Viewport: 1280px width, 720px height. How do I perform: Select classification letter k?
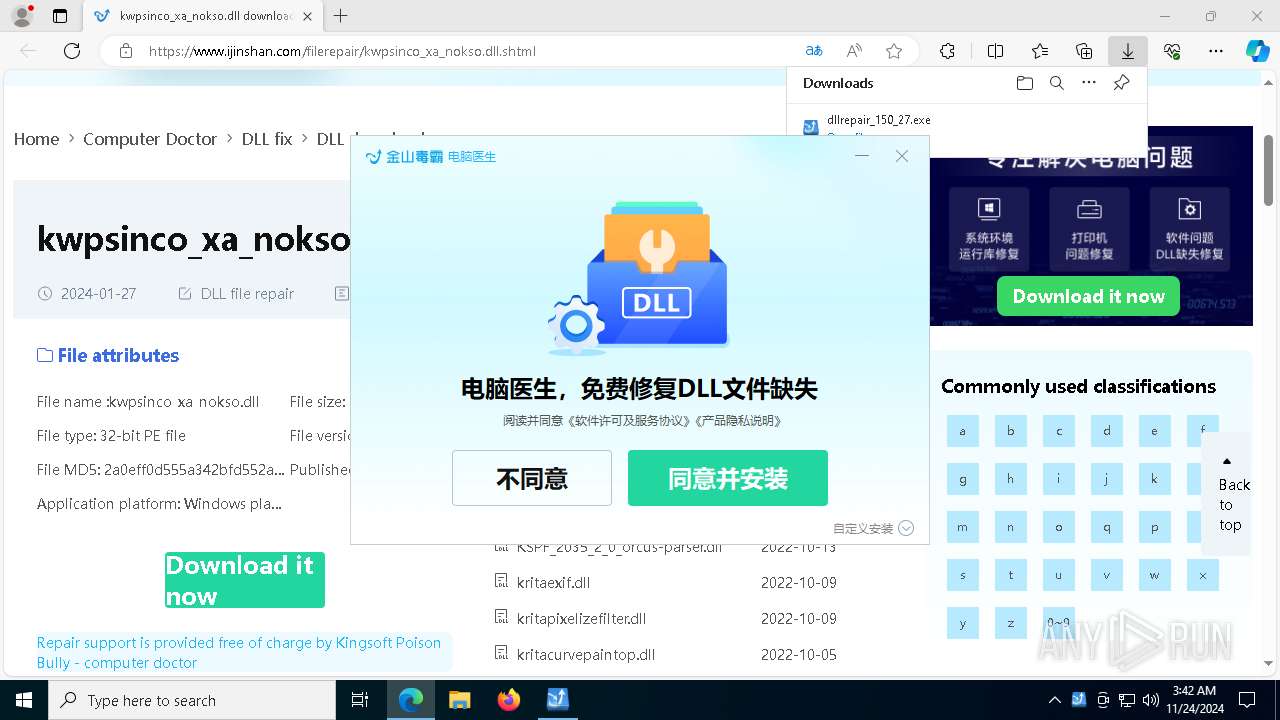(1155, 479)
